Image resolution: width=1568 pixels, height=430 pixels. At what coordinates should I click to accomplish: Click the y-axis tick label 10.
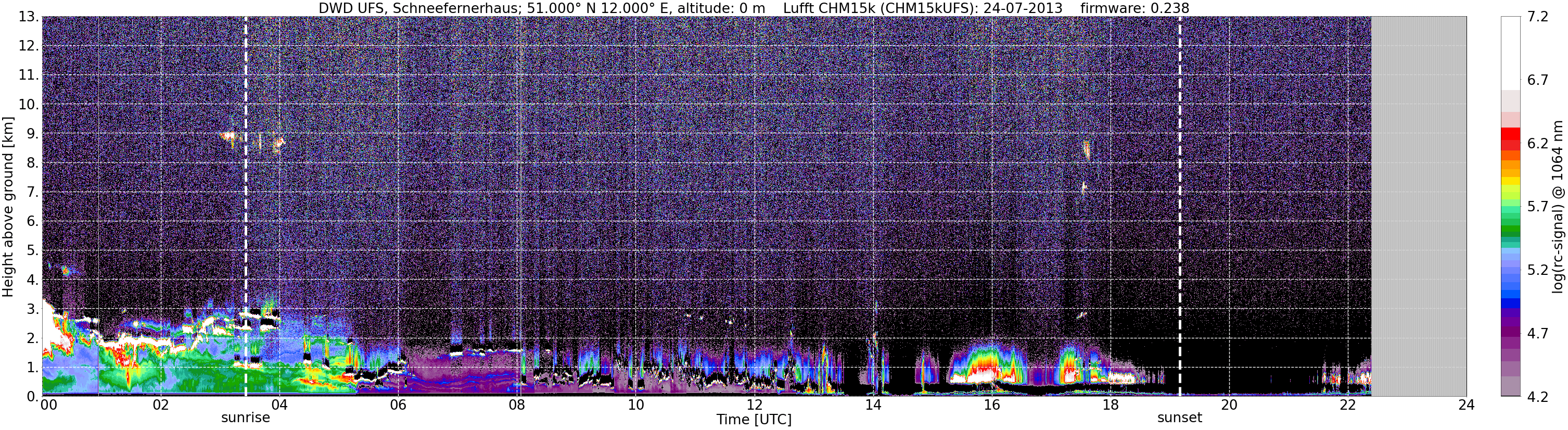pyautogui.click(x=29, y=105)
